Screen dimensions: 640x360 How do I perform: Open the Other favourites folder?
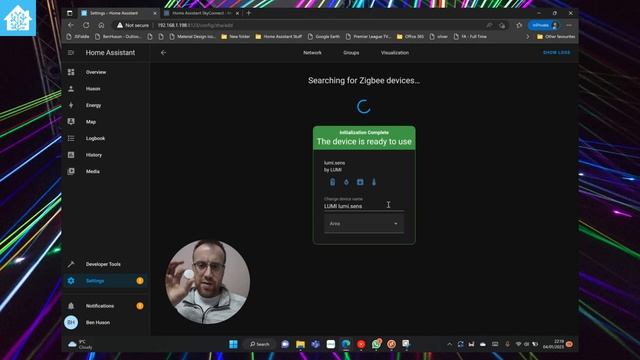pyautogui.click(x=556, y=36)
